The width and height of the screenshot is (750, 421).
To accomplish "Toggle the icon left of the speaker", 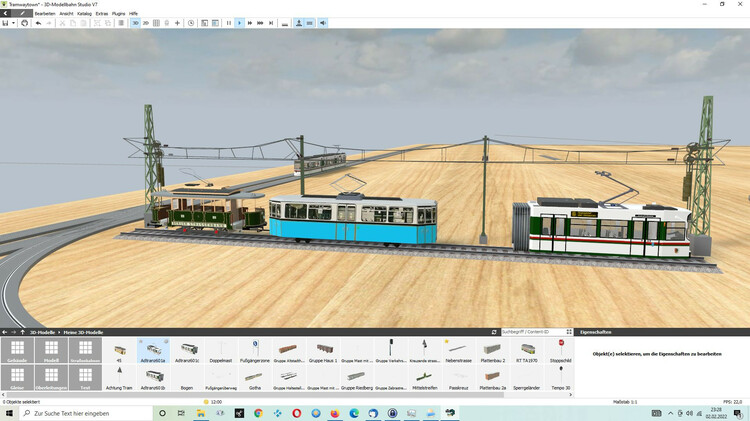I will pos(310,23).
